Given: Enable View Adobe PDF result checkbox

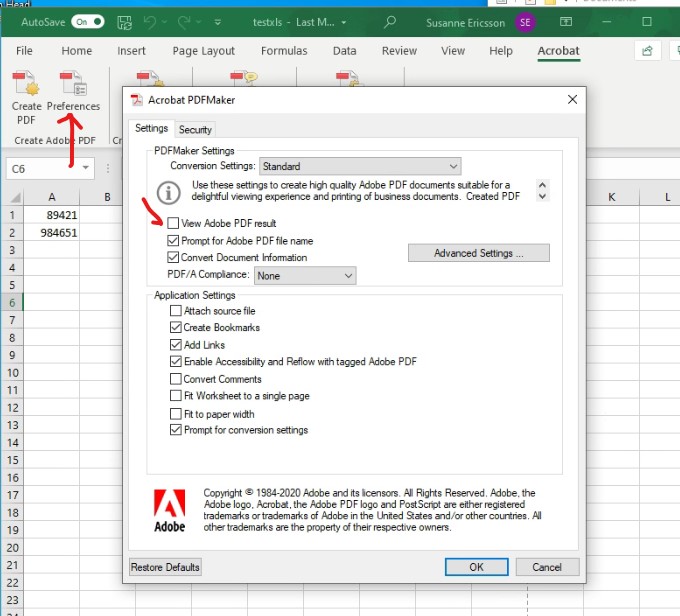Looking at the screenshot, I should (x=175, y=223).
